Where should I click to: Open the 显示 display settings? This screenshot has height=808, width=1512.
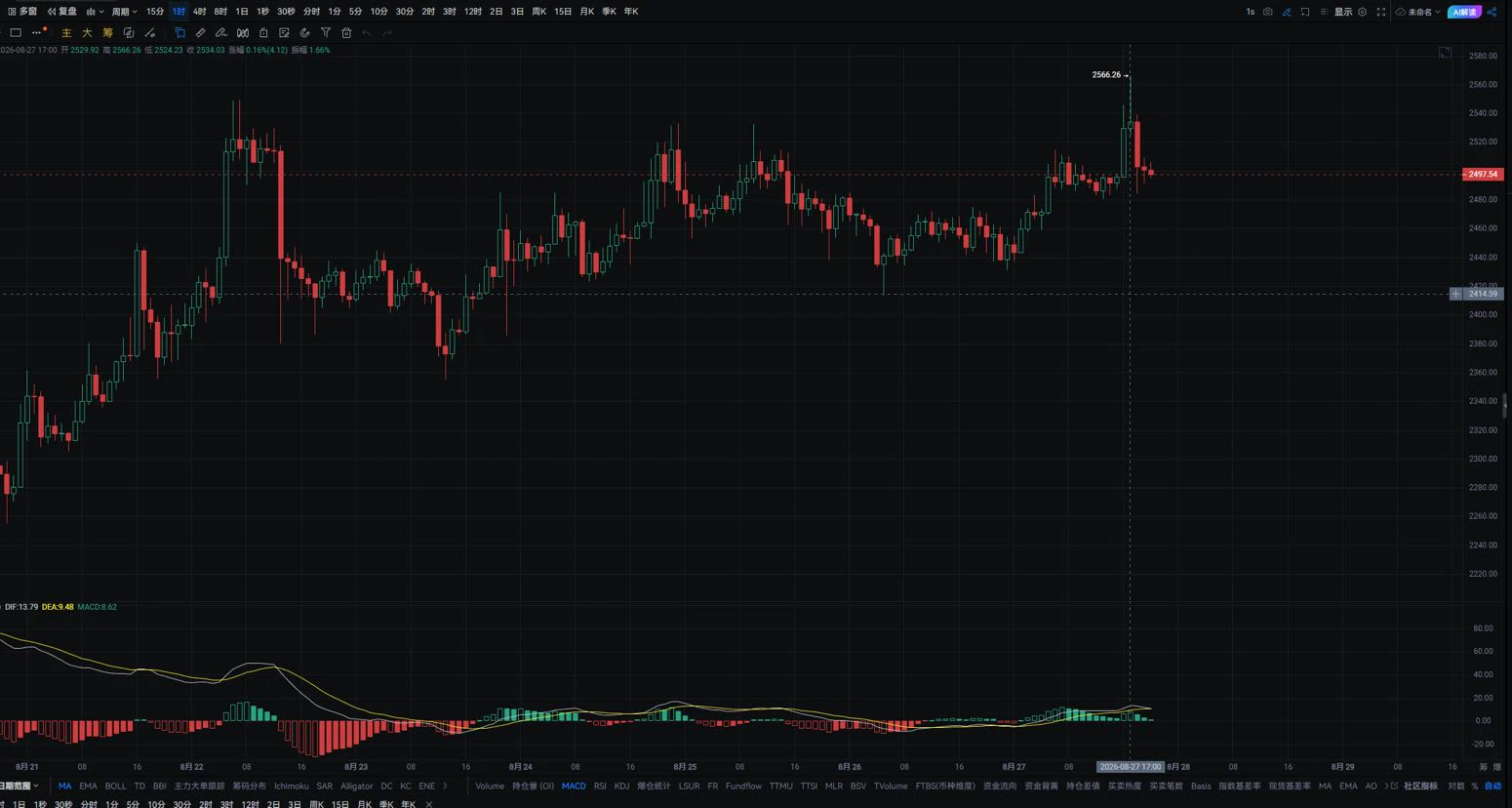tap(1343, 12)
